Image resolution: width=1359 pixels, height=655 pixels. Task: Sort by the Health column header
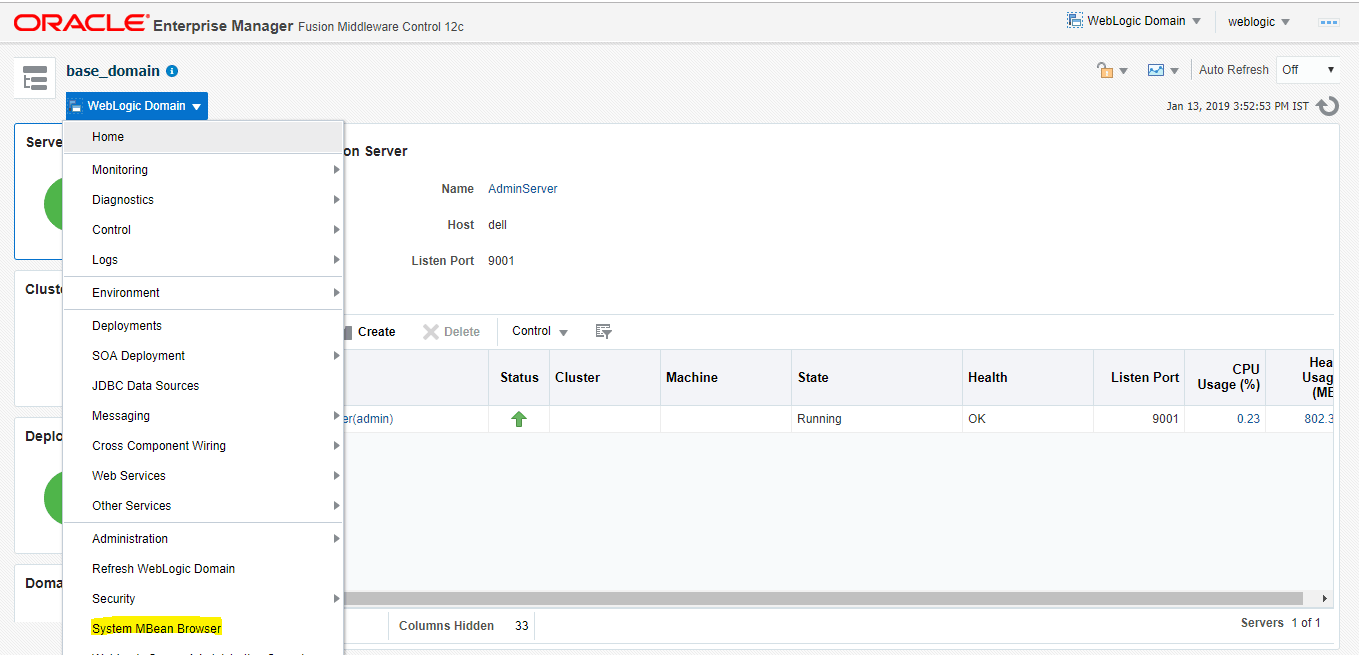click(x=1028, y=377)
